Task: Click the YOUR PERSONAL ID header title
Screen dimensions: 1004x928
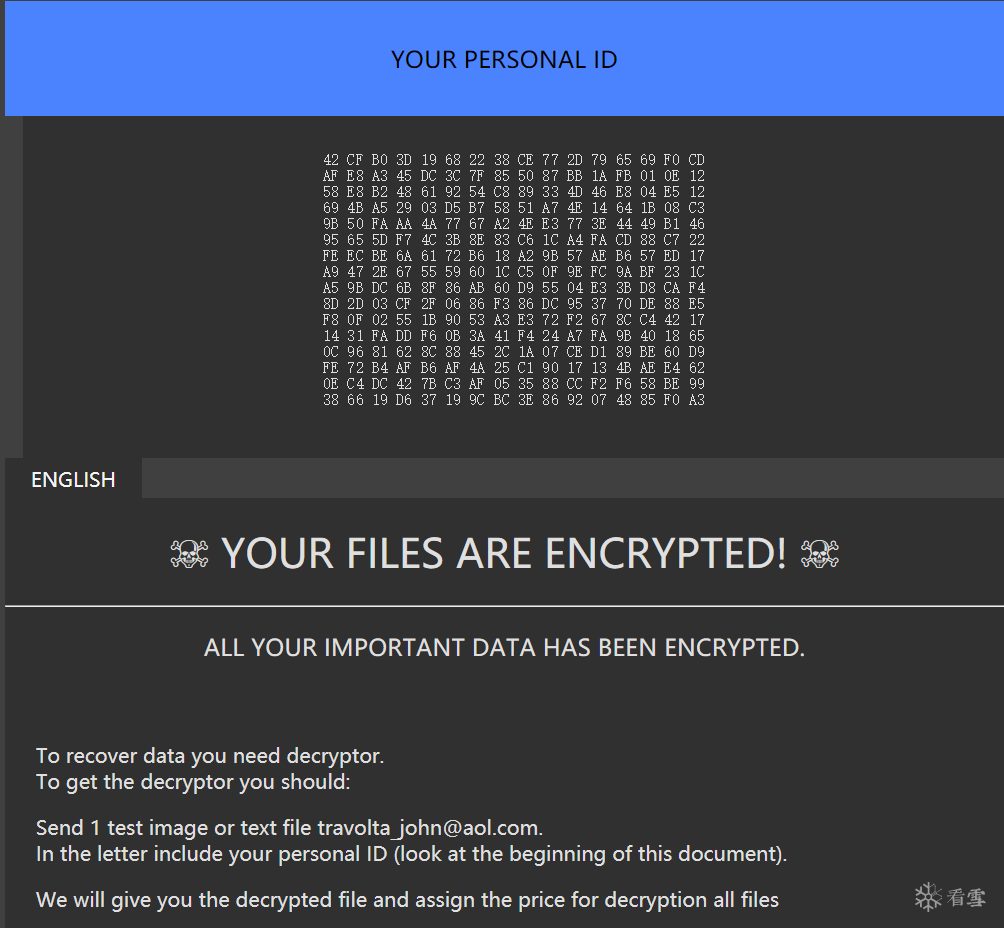Action: pyautogui.click(x=504, y=60)
